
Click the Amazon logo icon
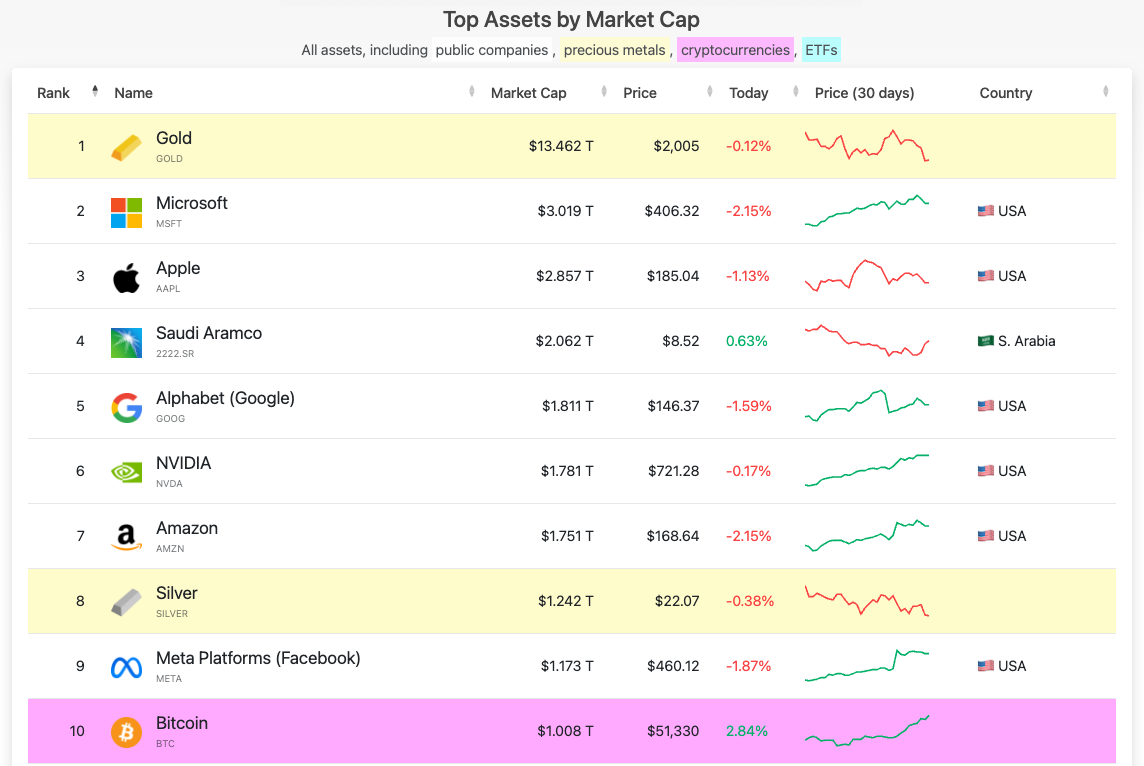pos(126,538)
